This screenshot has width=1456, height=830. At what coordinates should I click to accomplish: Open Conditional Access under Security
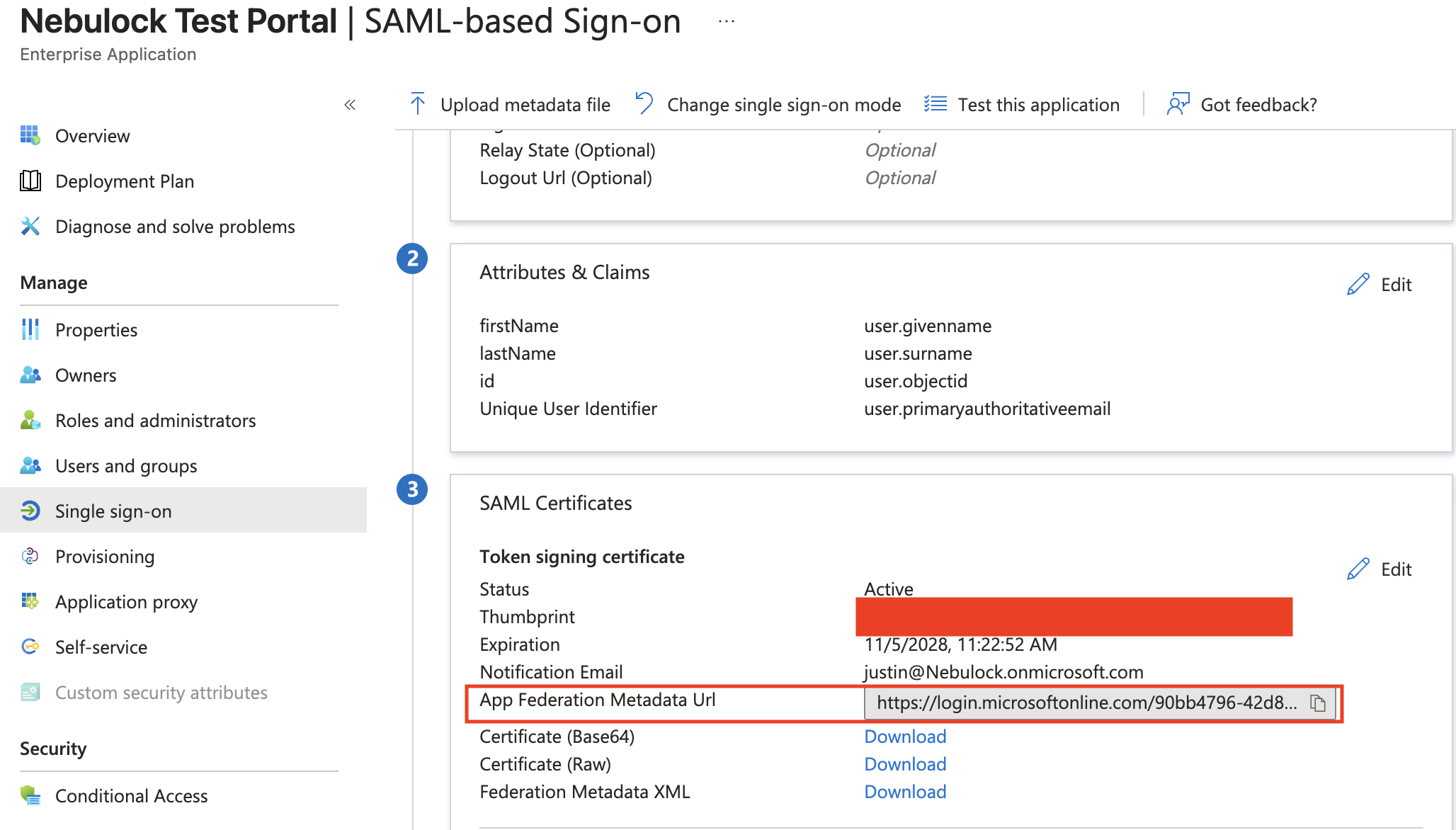[x=131, y=796]
